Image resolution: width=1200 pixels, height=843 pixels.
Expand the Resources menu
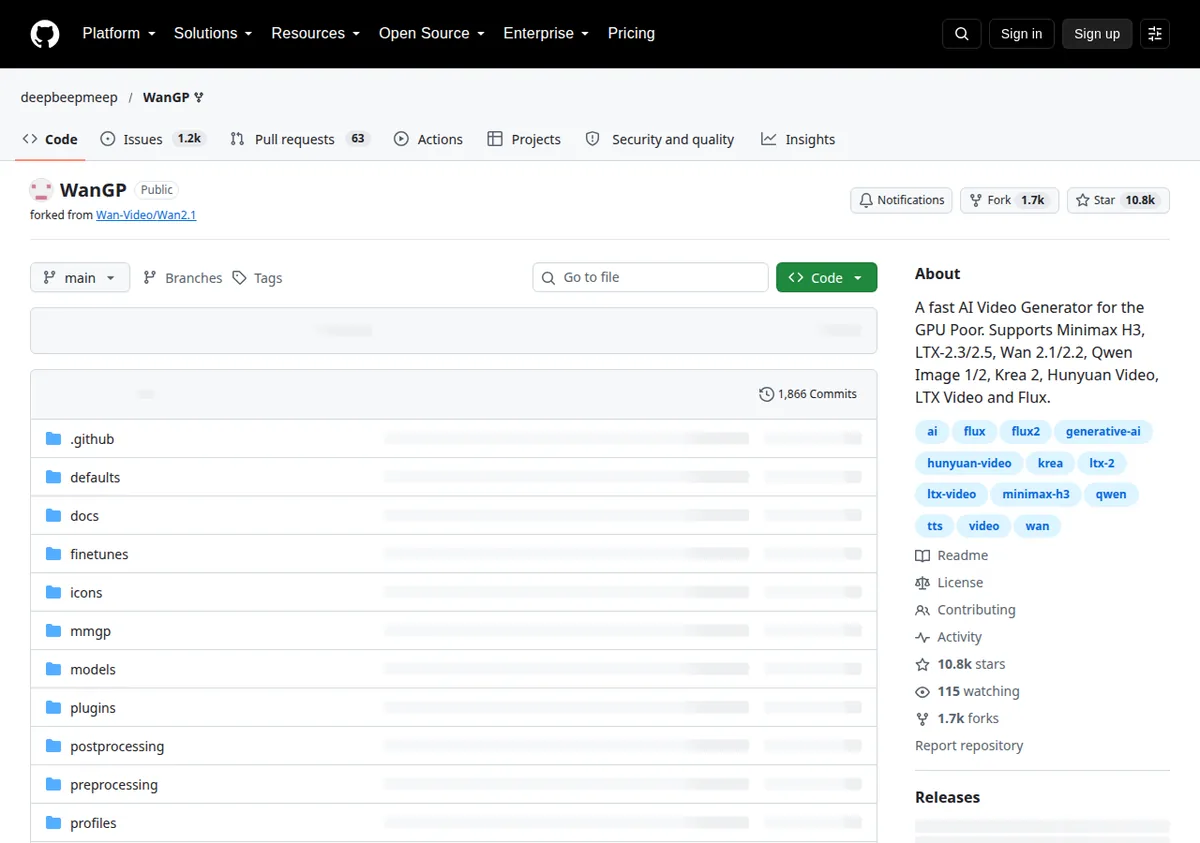tap(315, 33)
